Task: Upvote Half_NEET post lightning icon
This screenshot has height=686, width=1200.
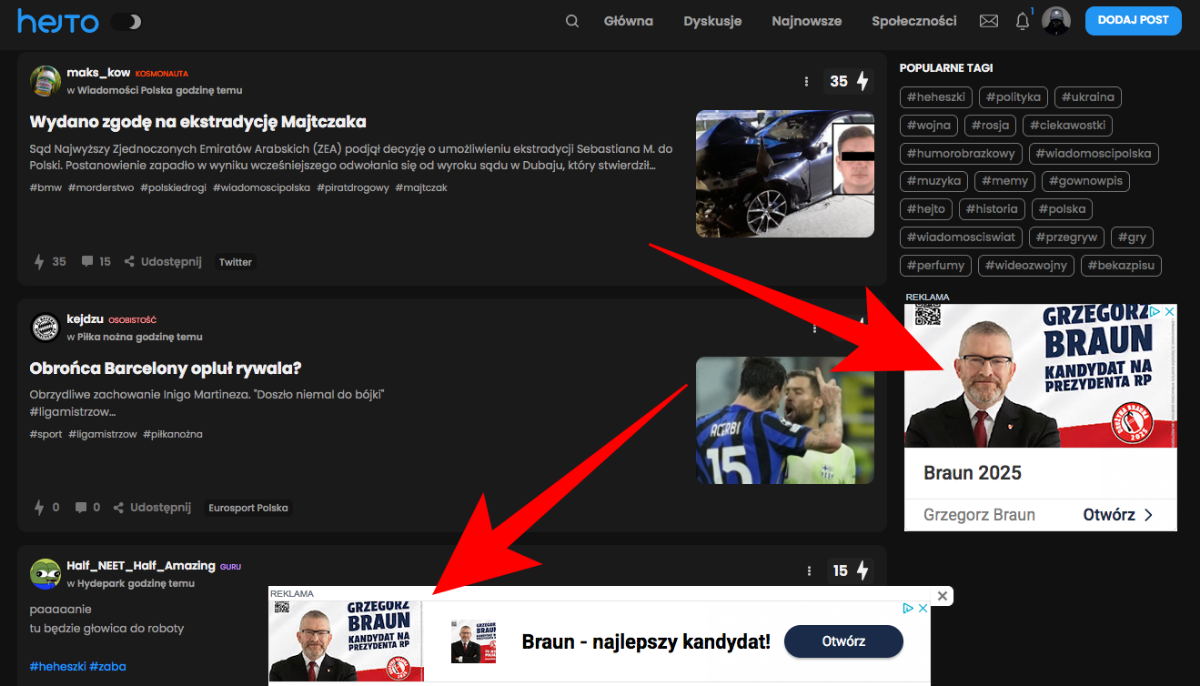Action: click(x=862, y=571)
